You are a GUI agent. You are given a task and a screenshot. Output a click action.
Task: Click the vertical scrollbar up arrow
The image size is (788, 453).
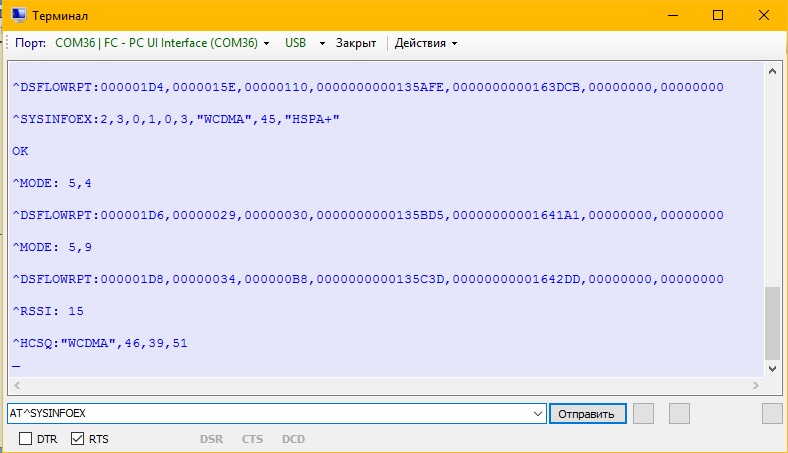coord(772,71)
